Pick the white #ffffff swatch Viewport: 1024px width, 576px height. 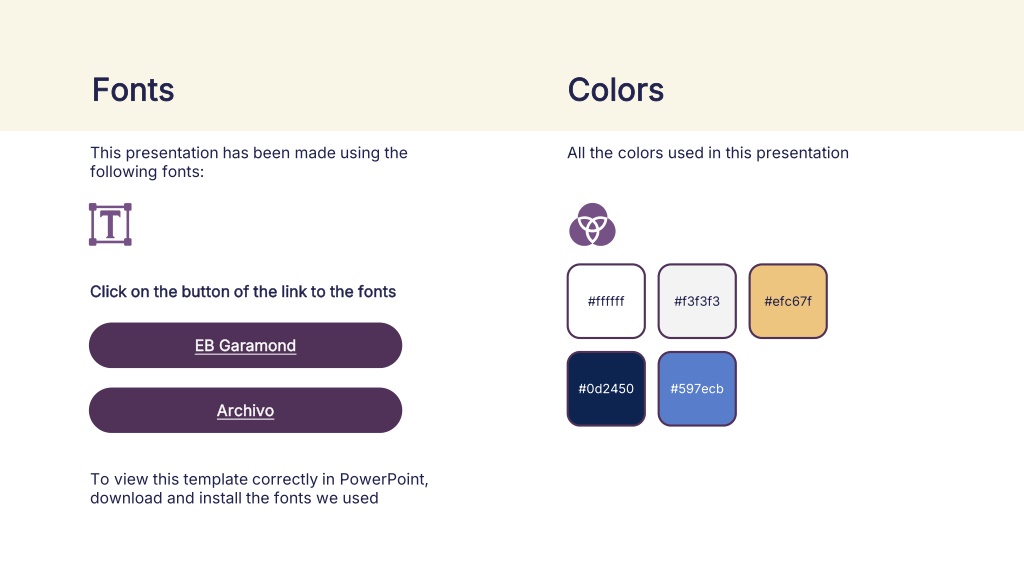pos(606,301)
